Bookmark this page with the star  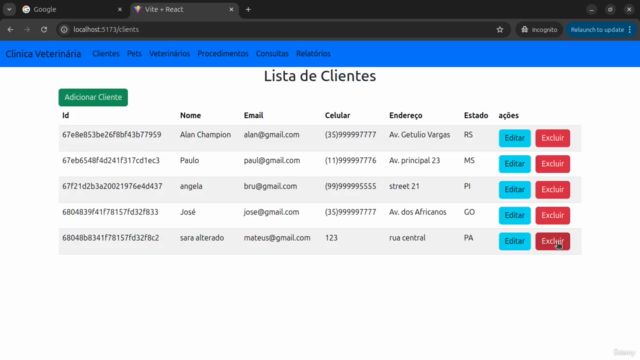click(x=500, y=29)
